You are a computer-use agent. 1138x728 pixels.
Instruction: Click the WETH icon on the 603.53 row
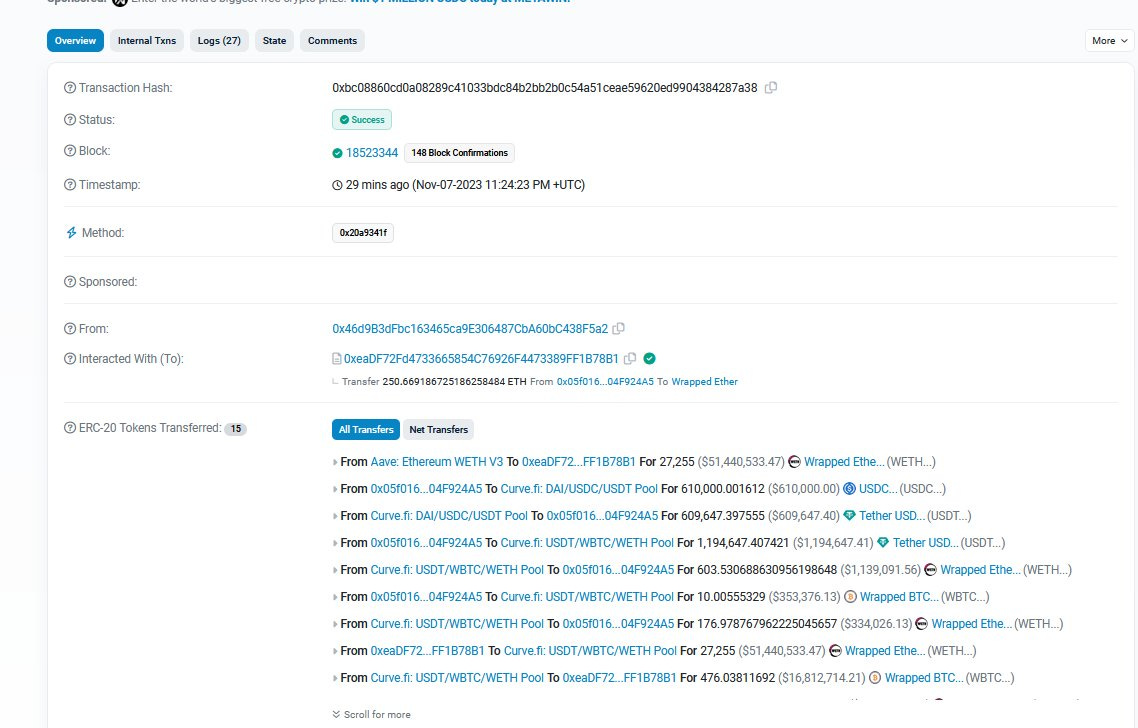coord(930,570)
